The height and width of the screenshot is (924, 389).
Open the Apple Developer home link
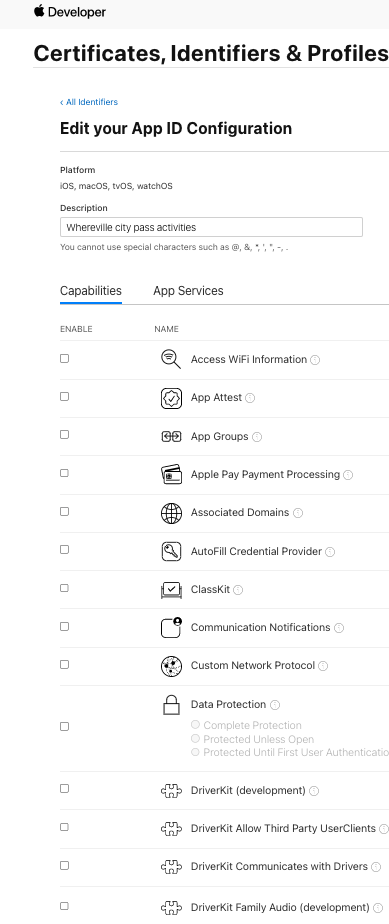[x=70, y=11]
